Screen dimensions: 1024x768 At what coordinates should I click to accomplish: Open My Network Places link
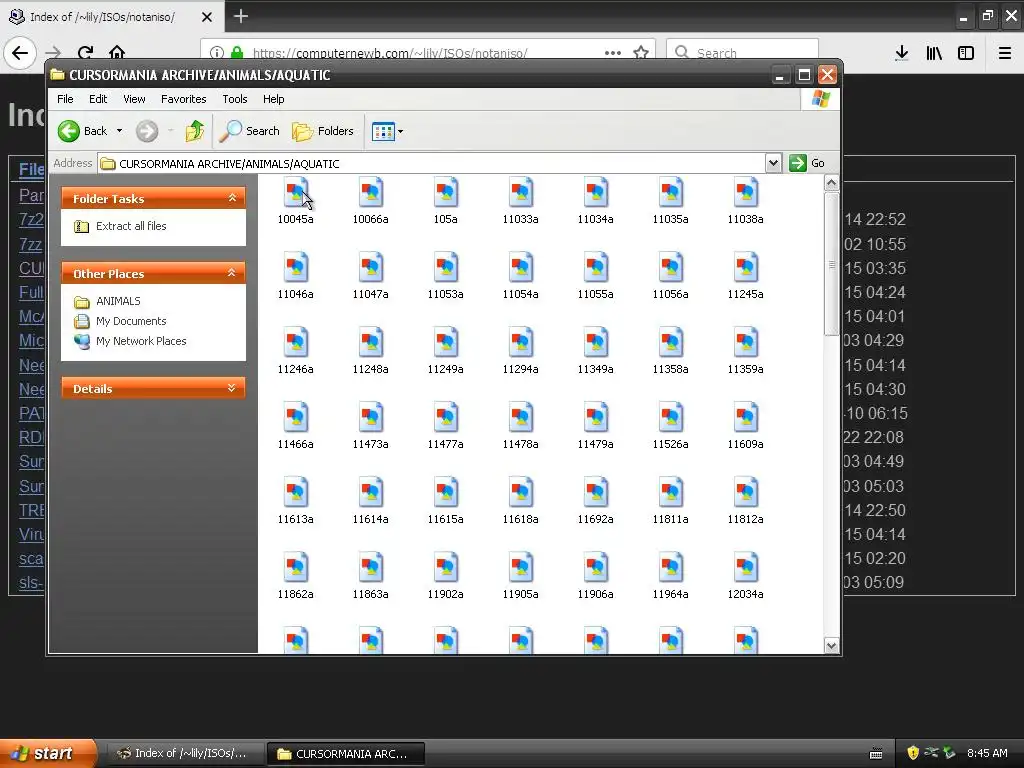pos(141,341)
